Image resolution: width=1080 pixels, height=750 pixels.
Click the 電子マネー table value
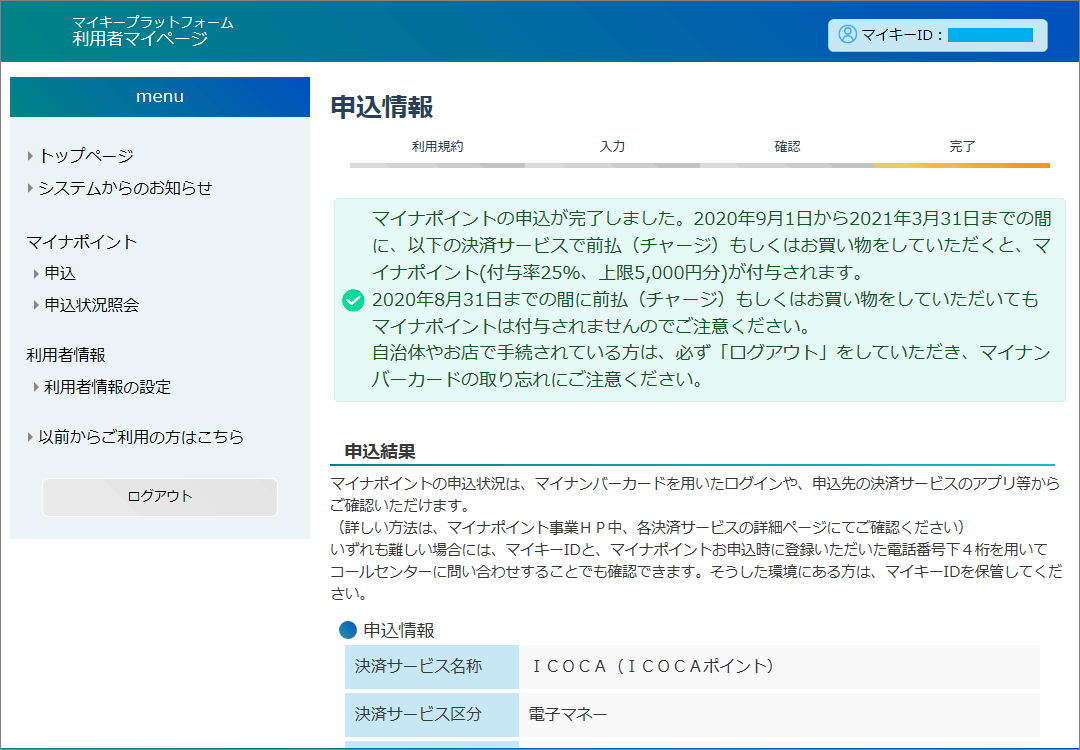(x=568, y=714)
